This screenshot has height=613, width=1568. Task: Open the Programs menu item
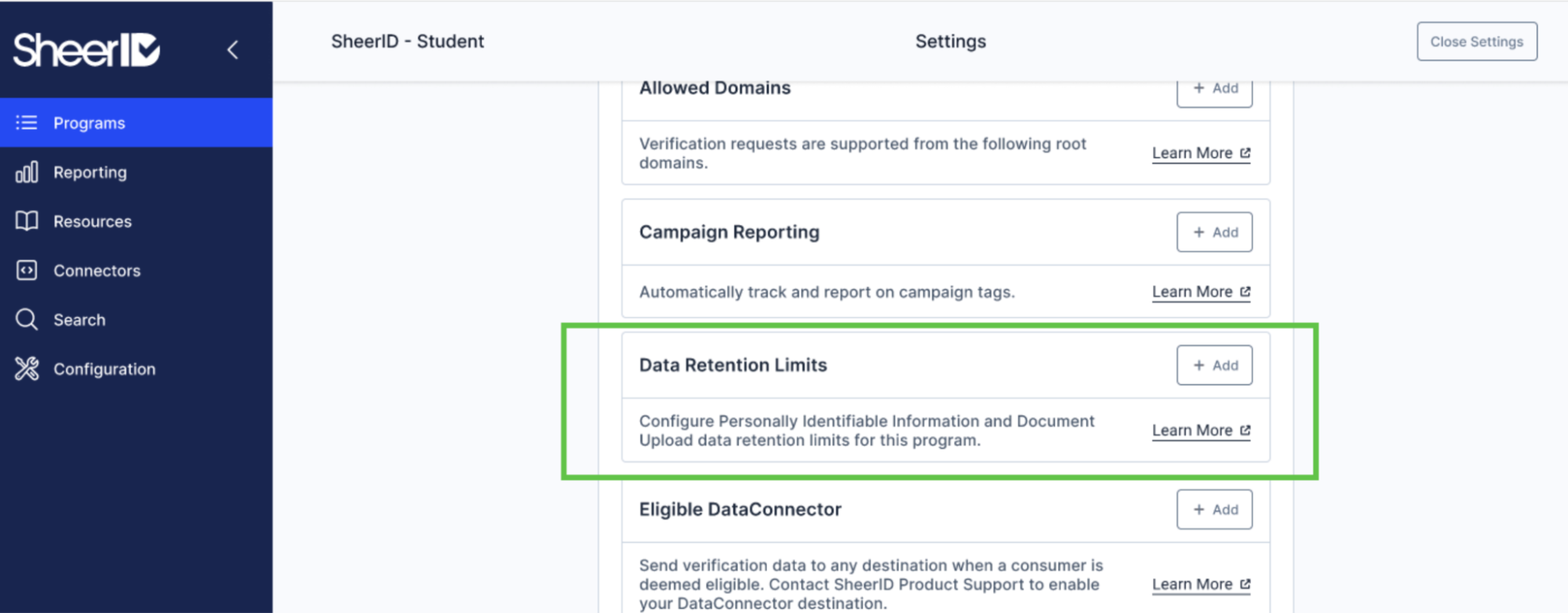pyautogui.click(x=136, y=122)
